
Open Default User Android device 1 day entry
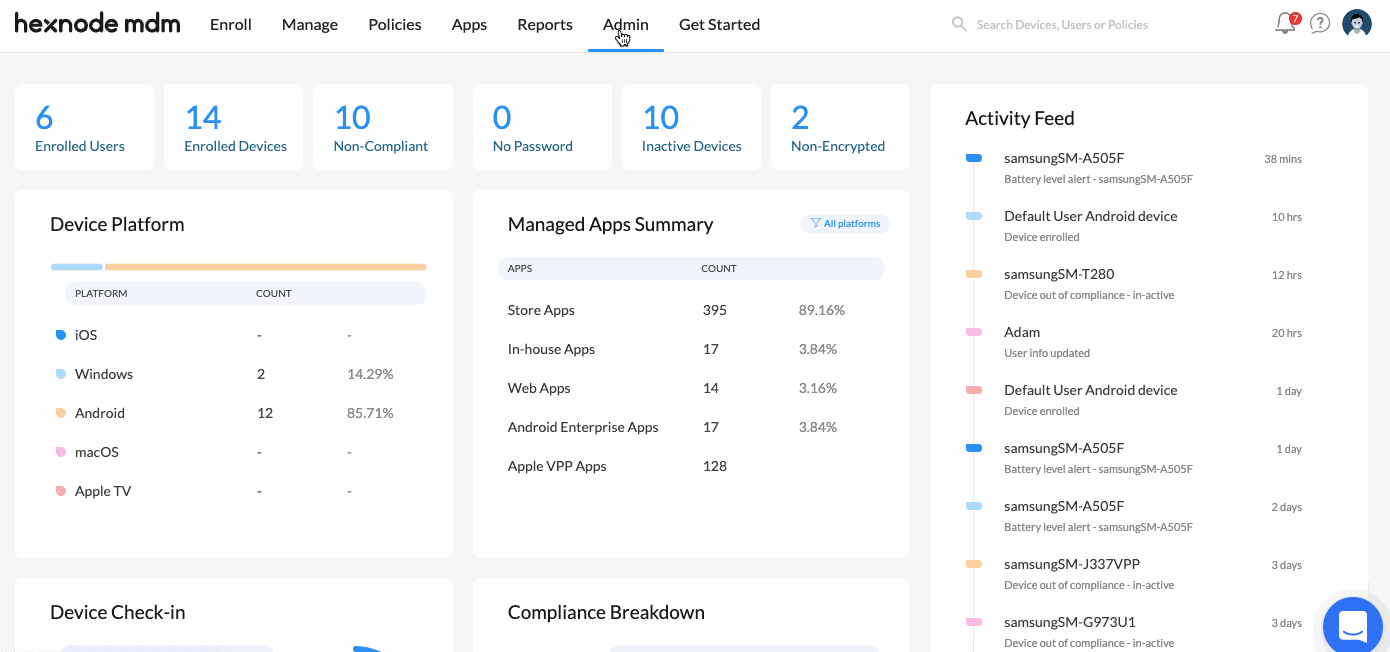[1134, 400]
